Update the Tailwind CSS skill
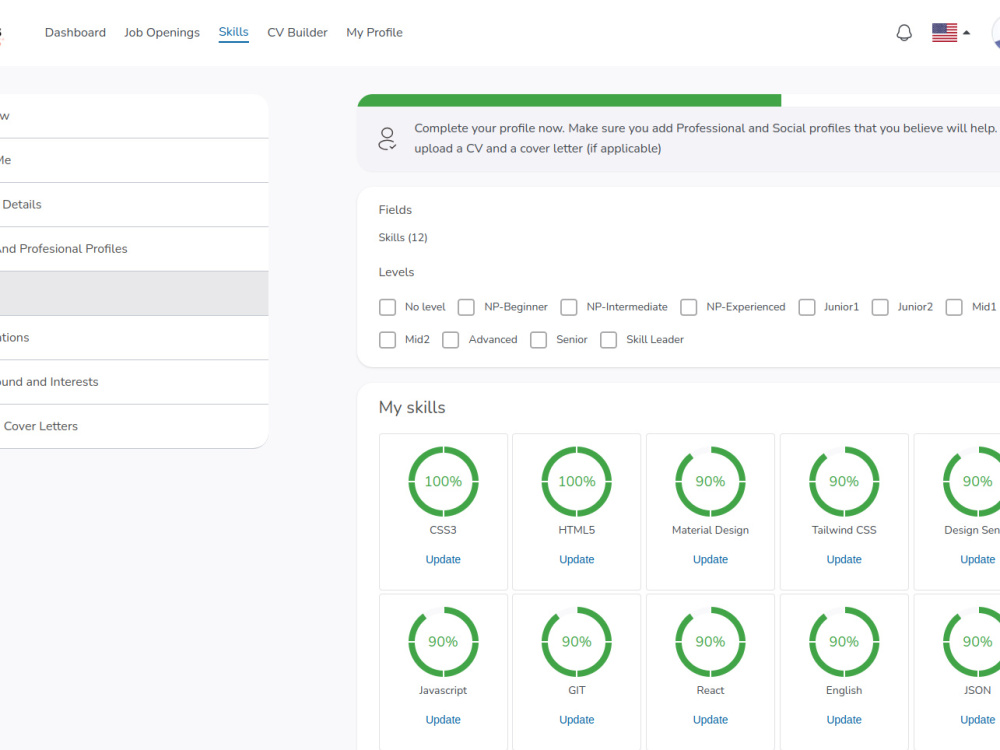This screenshot has width=1000, height=750. 843,559
